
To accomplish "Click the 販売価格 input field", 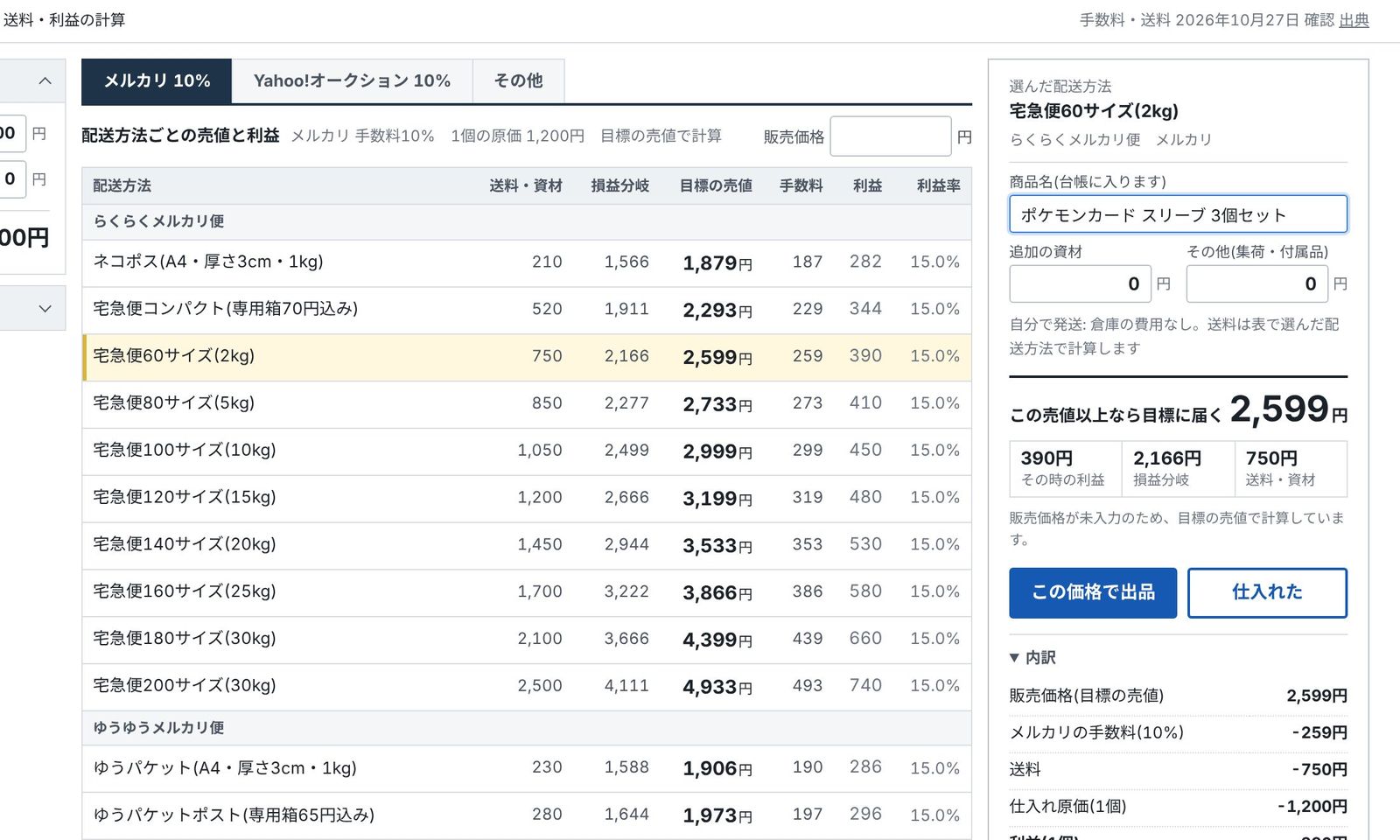I will pos(890,136).
